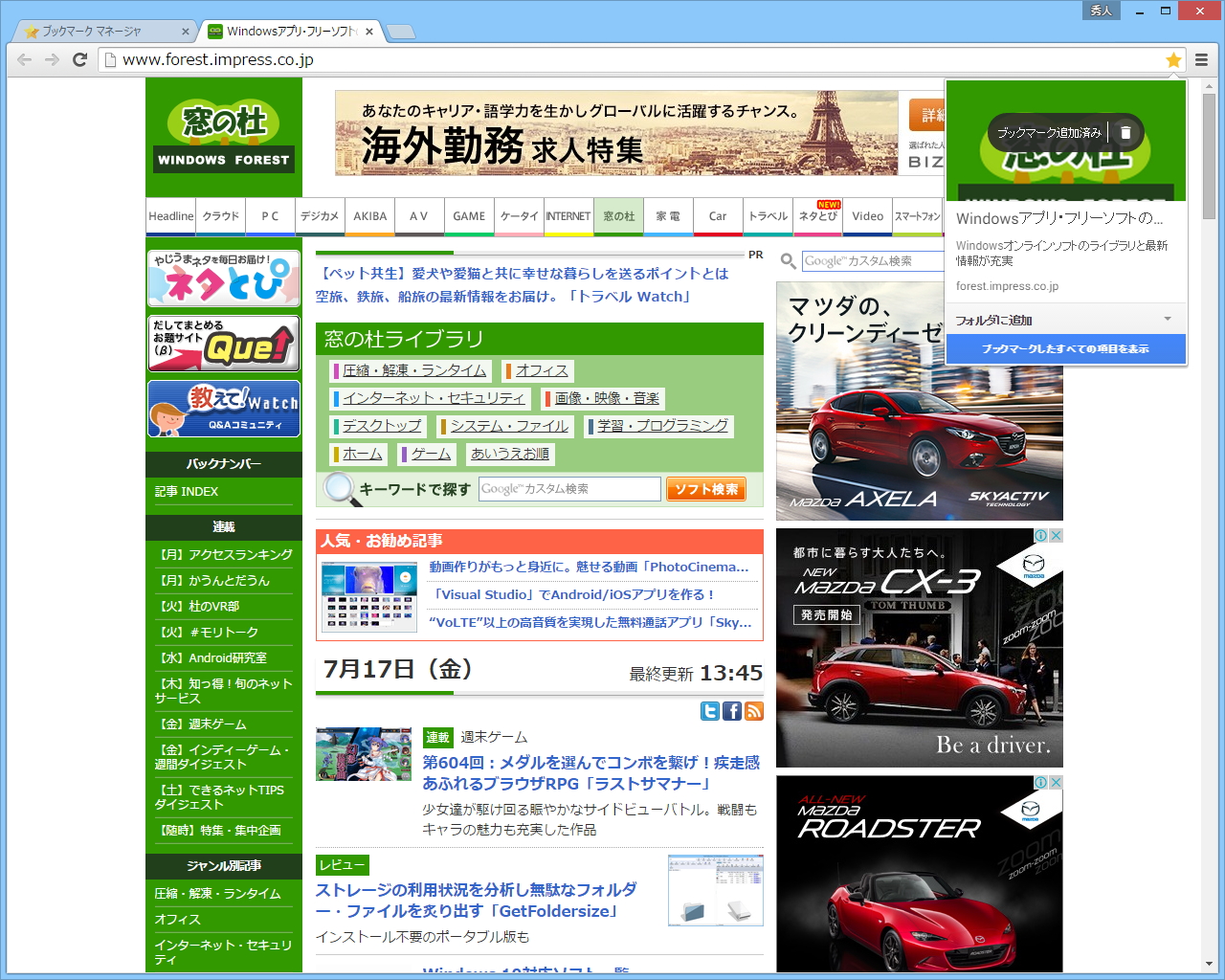Image resolution: width=1225 pixels, height=980 pixels.
Task: Open the Chrome menu hamburger icon
Action: [1201, 59]
